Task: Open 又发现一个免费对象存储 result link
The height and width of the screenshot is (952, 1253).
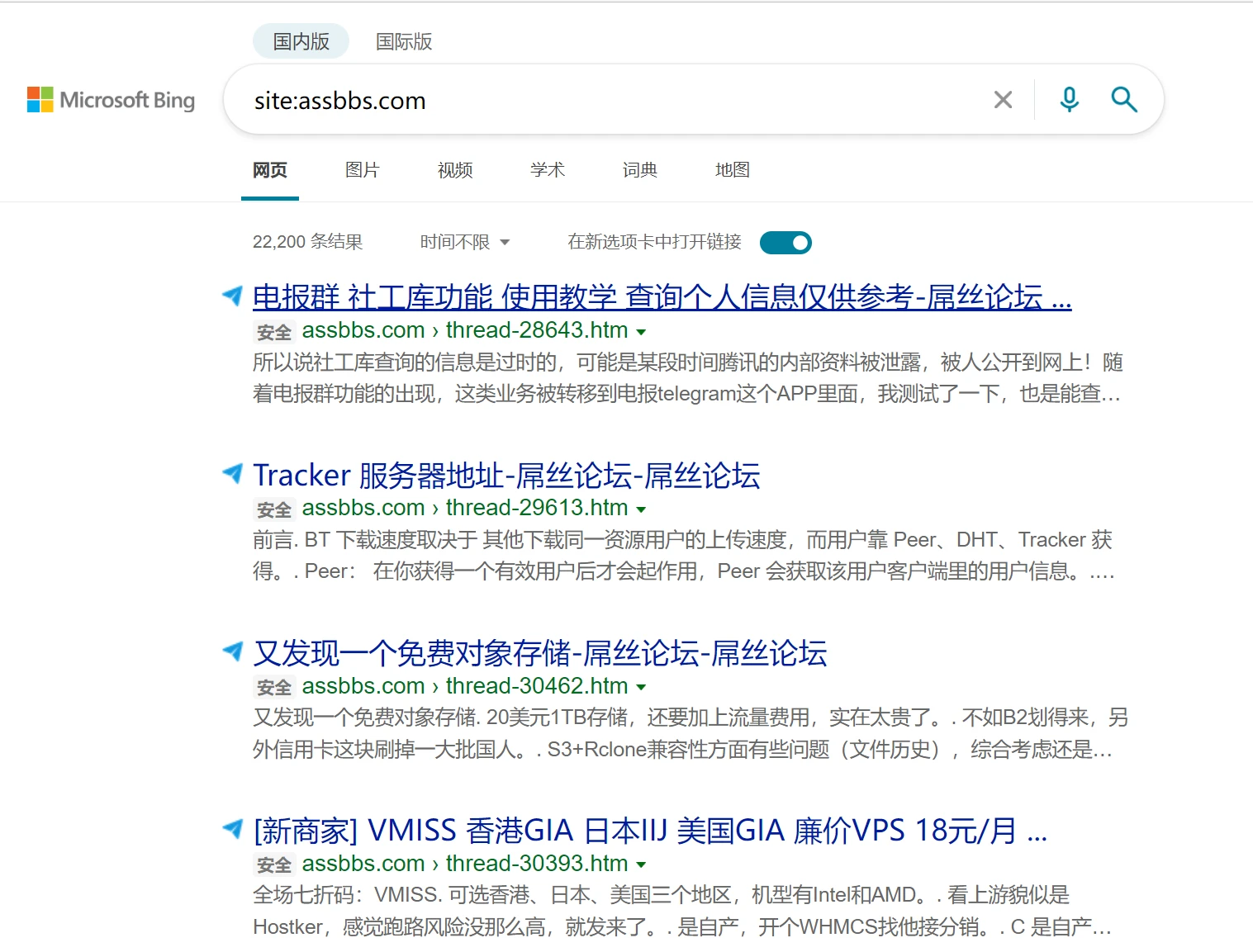Action: 540,653
